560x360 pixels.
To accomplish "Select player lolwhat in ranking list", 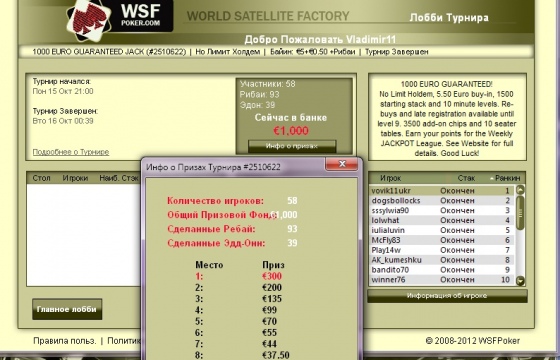I will coord(441,220).
